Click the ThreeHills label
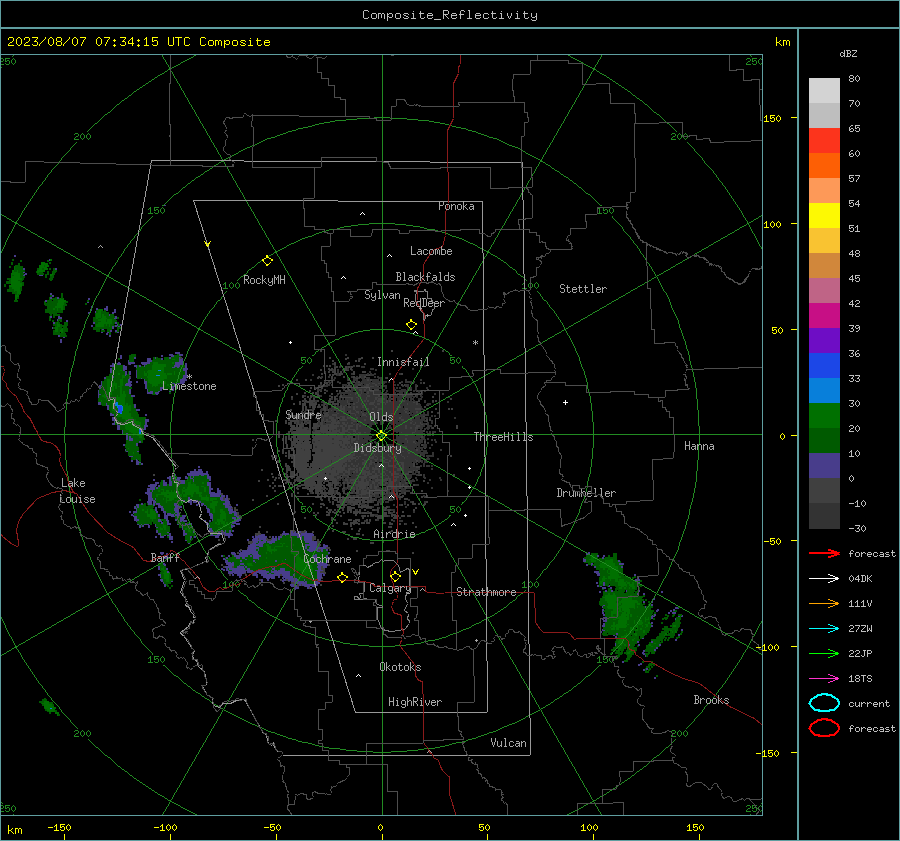Image resolution: width=900 pixels, height=841 pixels. [x=503, y=437]
